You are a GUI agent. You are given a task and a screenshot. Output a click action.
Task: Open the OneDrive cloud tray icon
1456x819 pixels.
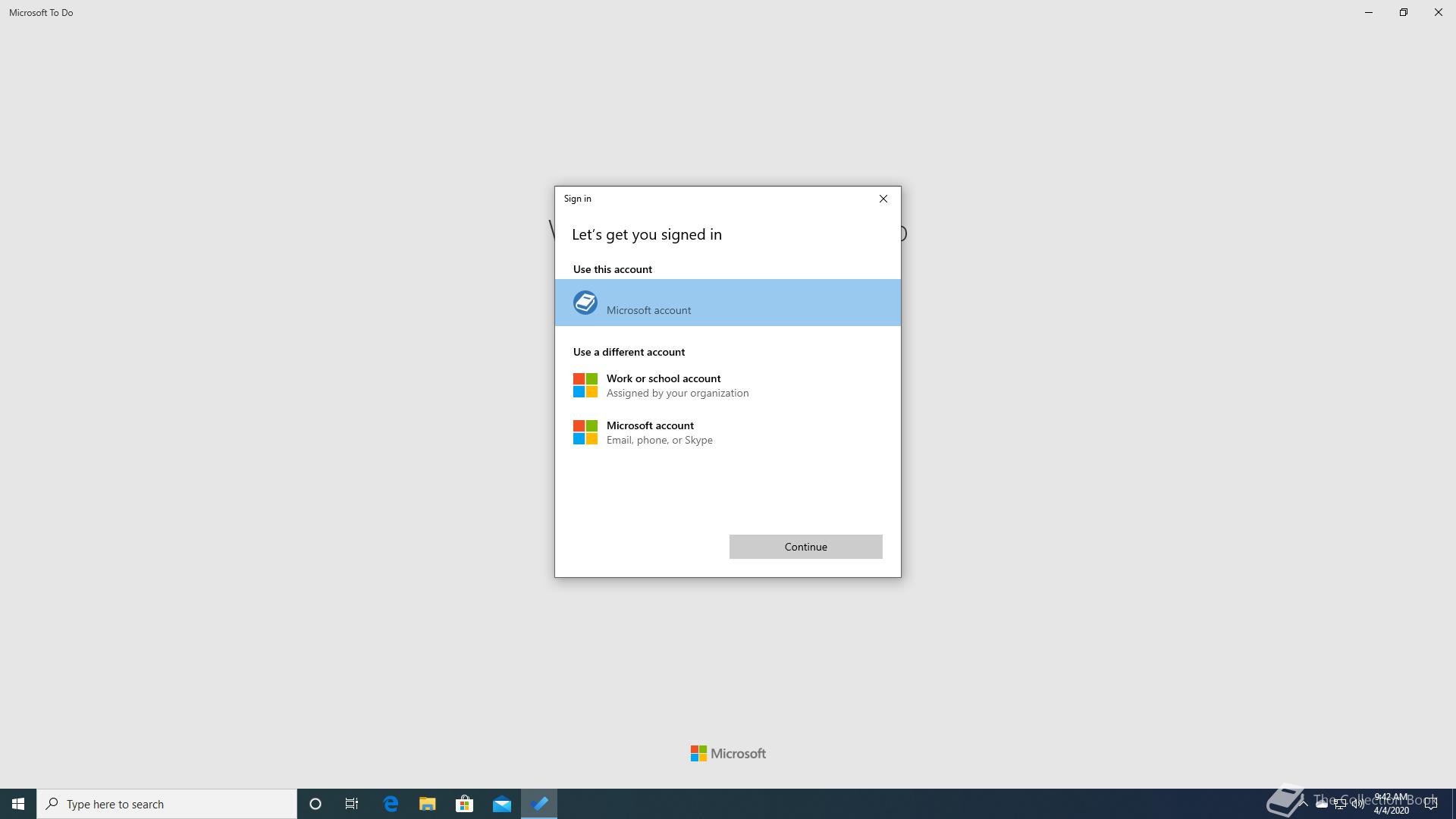click(1322, 804)
